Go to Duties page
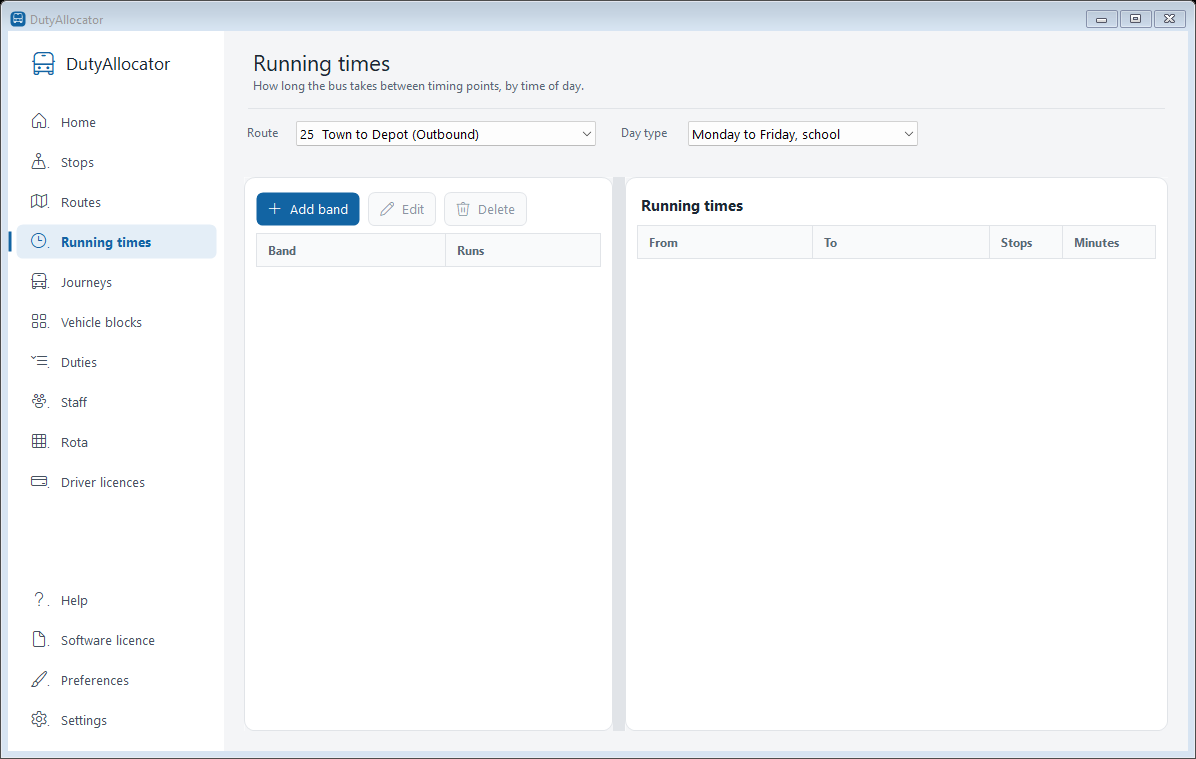 coord(116,362)
